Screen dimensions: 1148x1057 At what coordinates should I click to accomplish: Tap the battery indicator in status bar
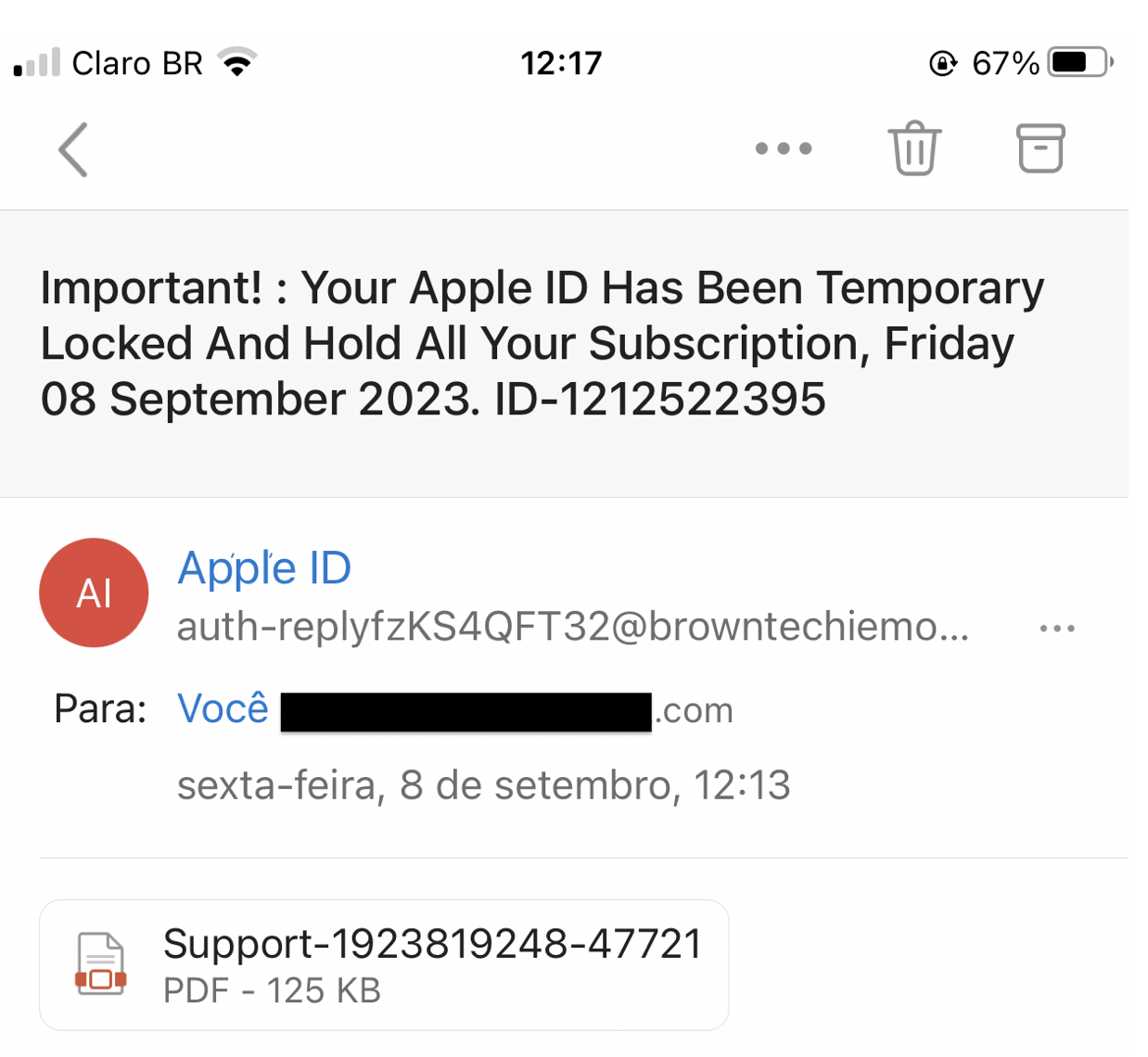tap(1079, 63)
